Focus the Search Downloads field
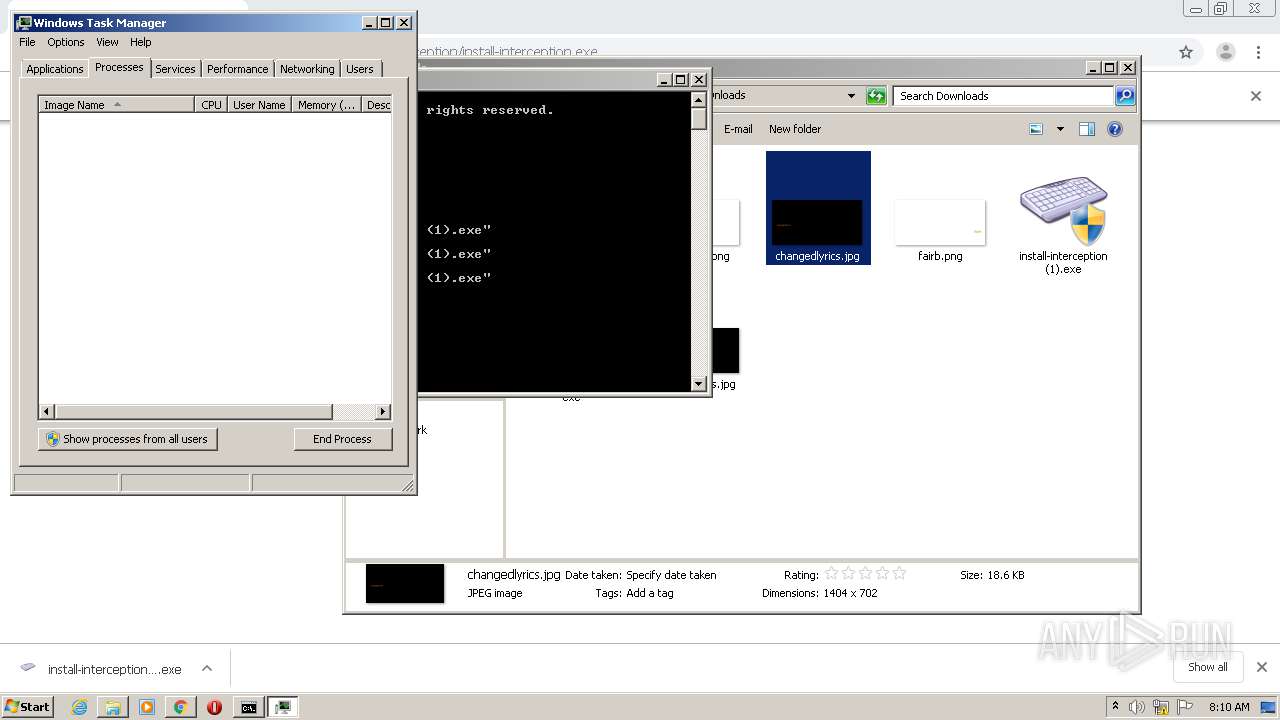This screenshot has width=1280, height=720. coord(1003,96)
